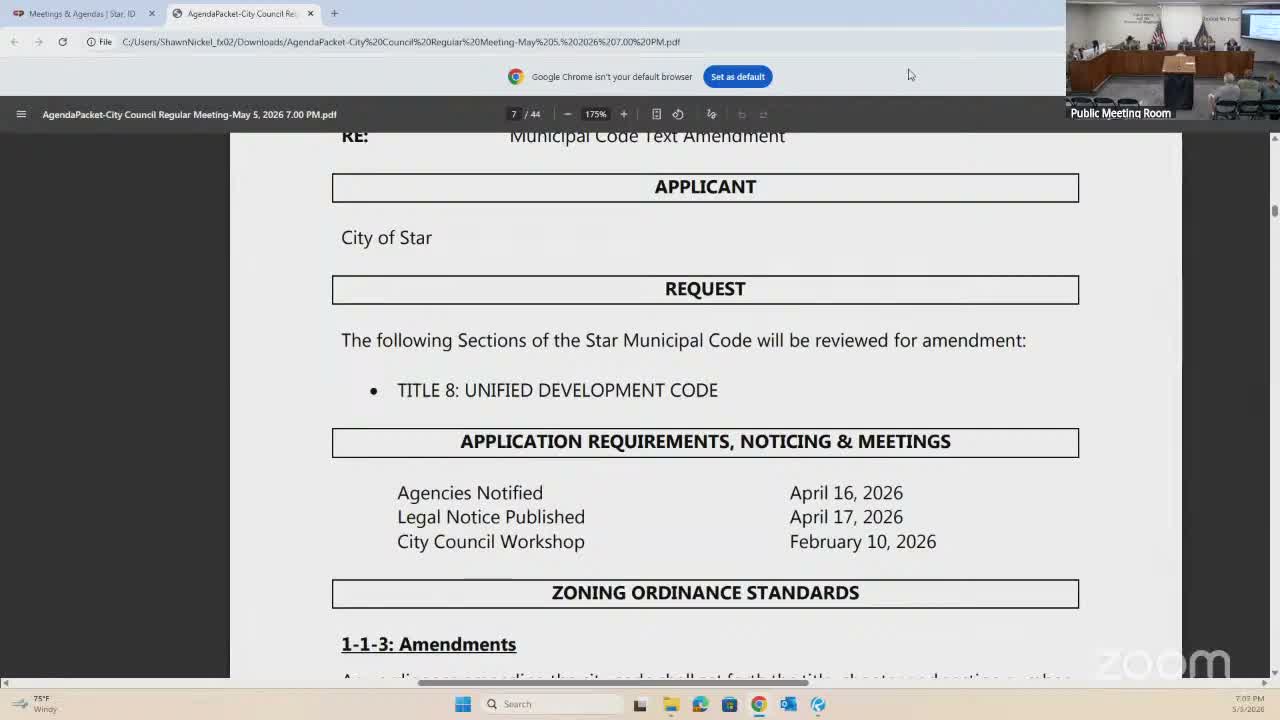
Task: Click the scroll up arrow
Action: pos(1274,138)
